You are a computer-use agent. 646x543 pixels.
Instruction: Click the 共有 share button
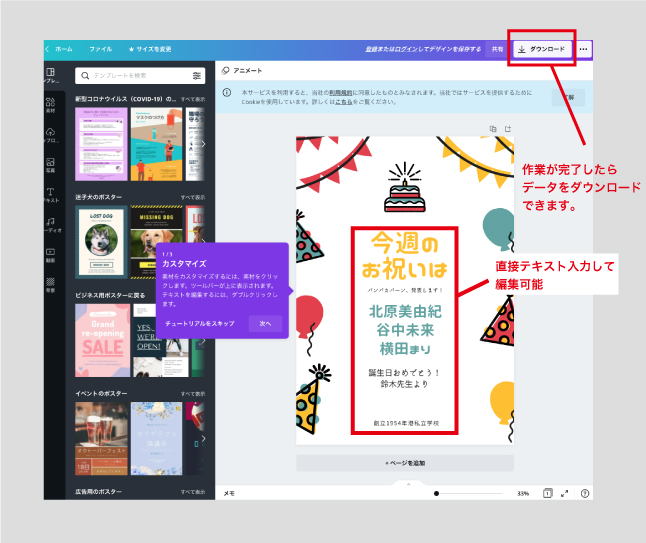coord(497,49)
